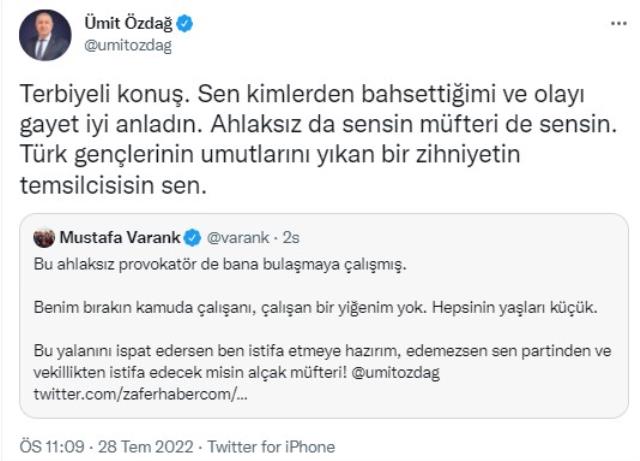Click Ümit Özdağ's profile avatar photo

(45, 36)
